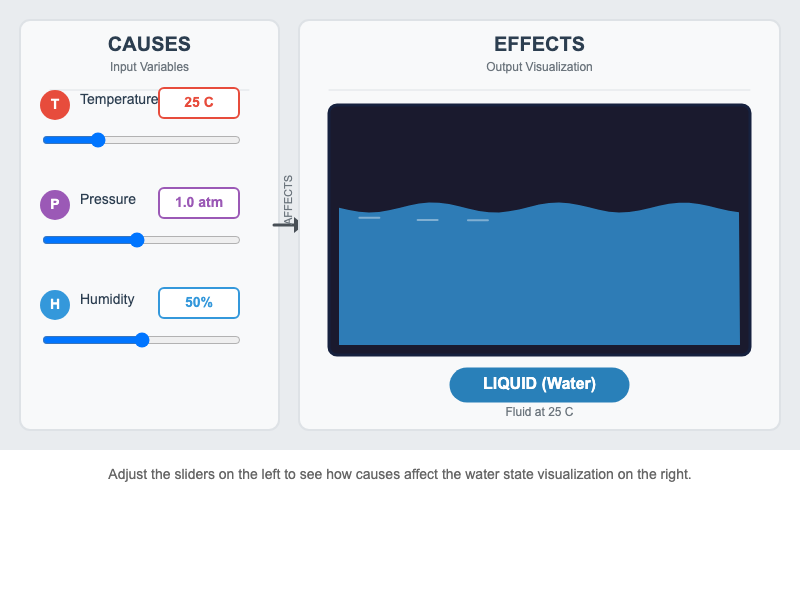Click the red T temperature icon
Viewport: 800px width, 600px height.
pos(55,104)
